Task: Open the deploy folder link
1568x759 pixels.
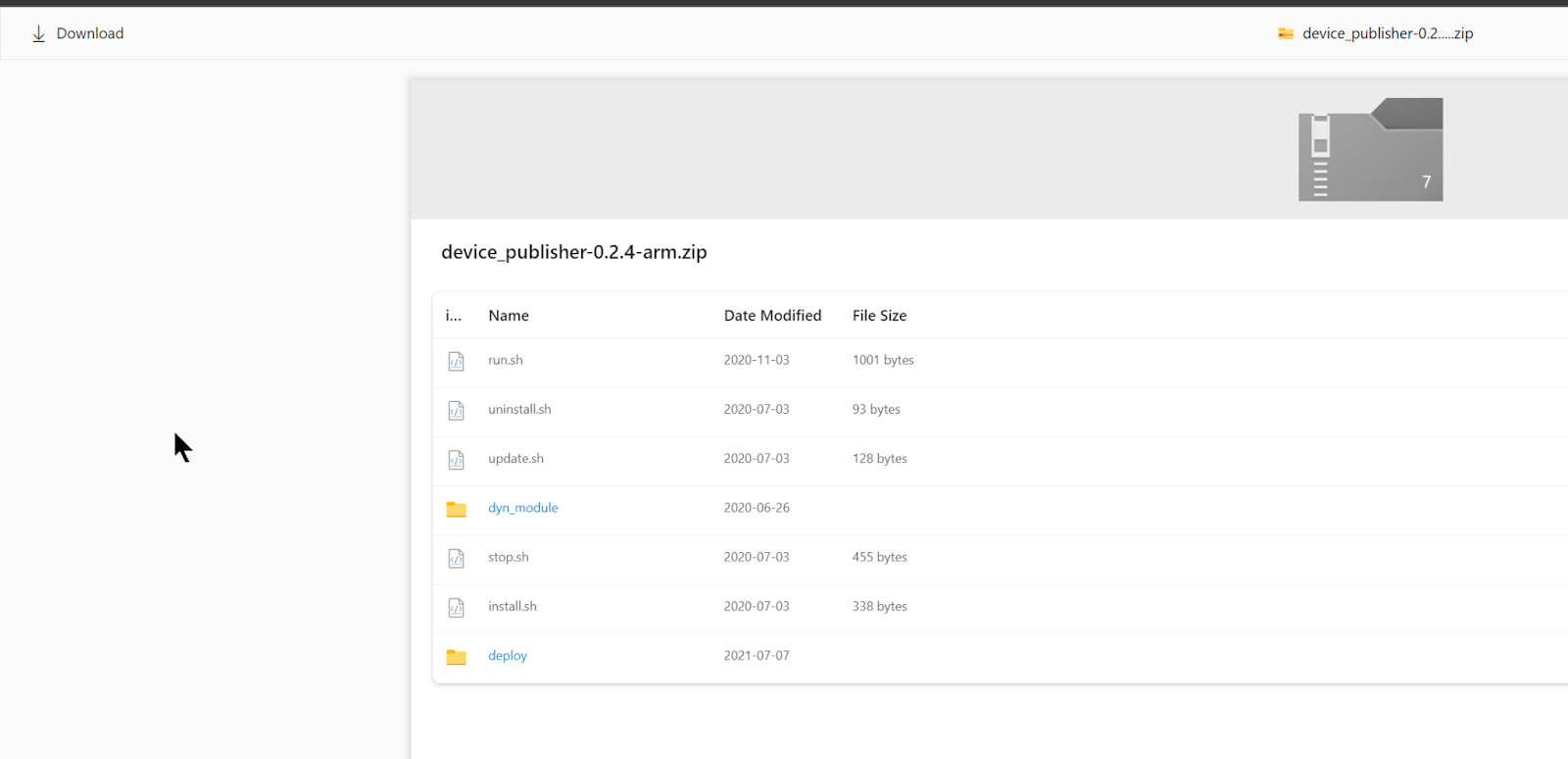Action: click(508, 656)
